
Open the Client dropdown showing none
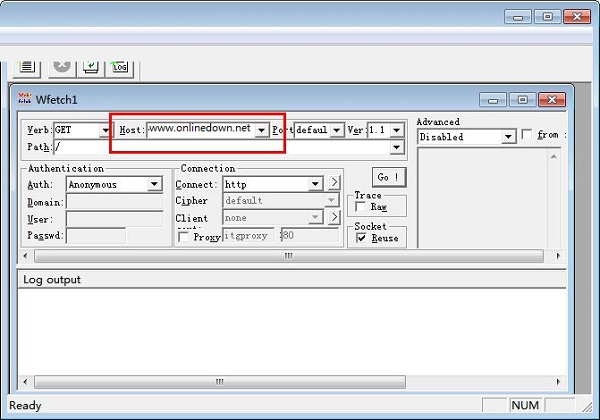[x=315, y=217]
